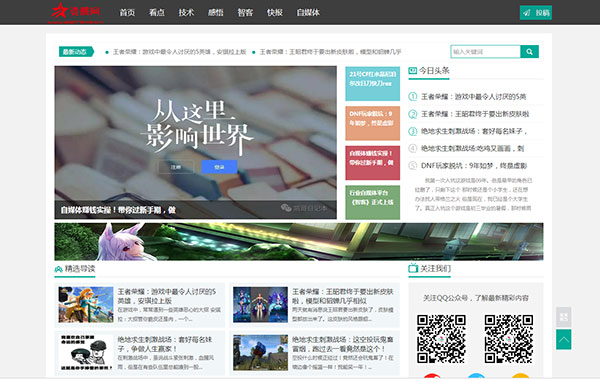600x379 pixels.
Task: Open the 看点 navigation item
Action: [157, 13]
